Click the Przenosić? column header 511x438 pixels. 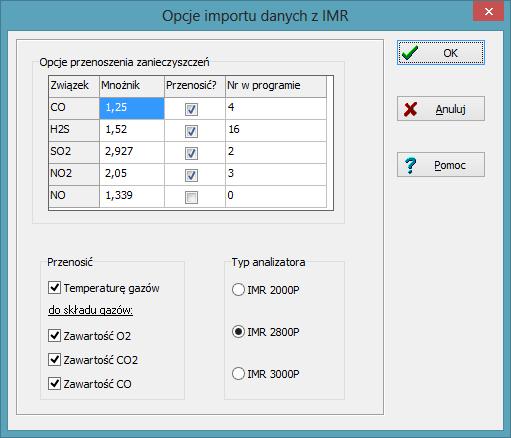(x=195, y=86)
